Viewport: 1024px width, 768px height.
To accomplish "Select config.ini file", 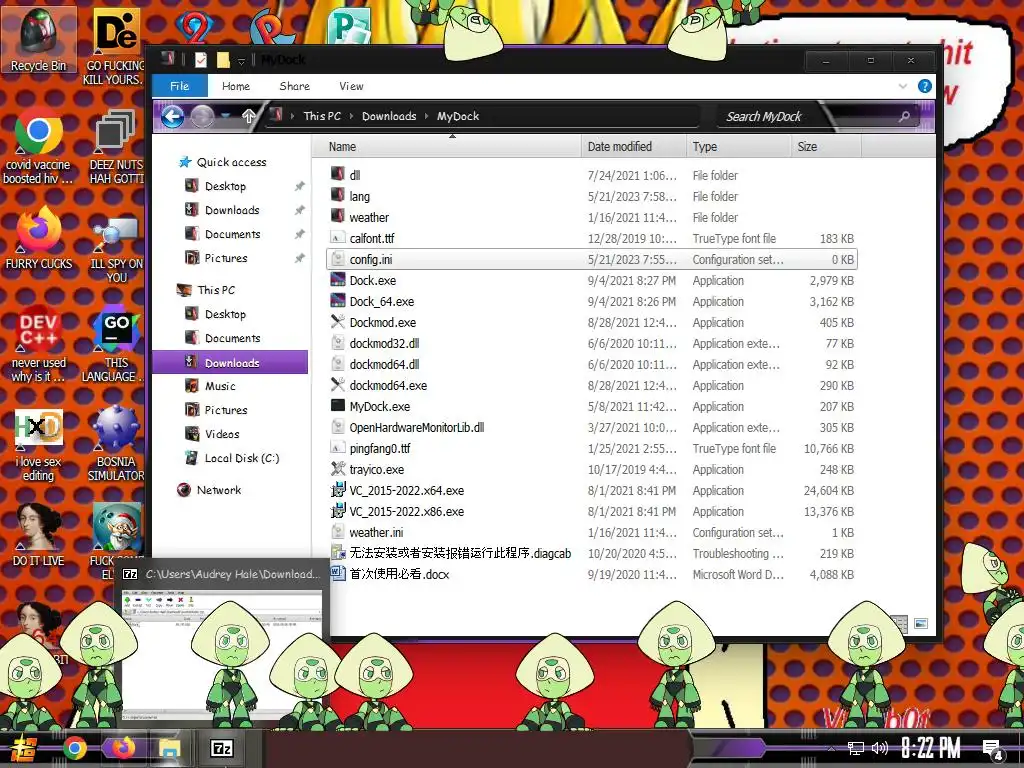I will [x=591, y=259].
